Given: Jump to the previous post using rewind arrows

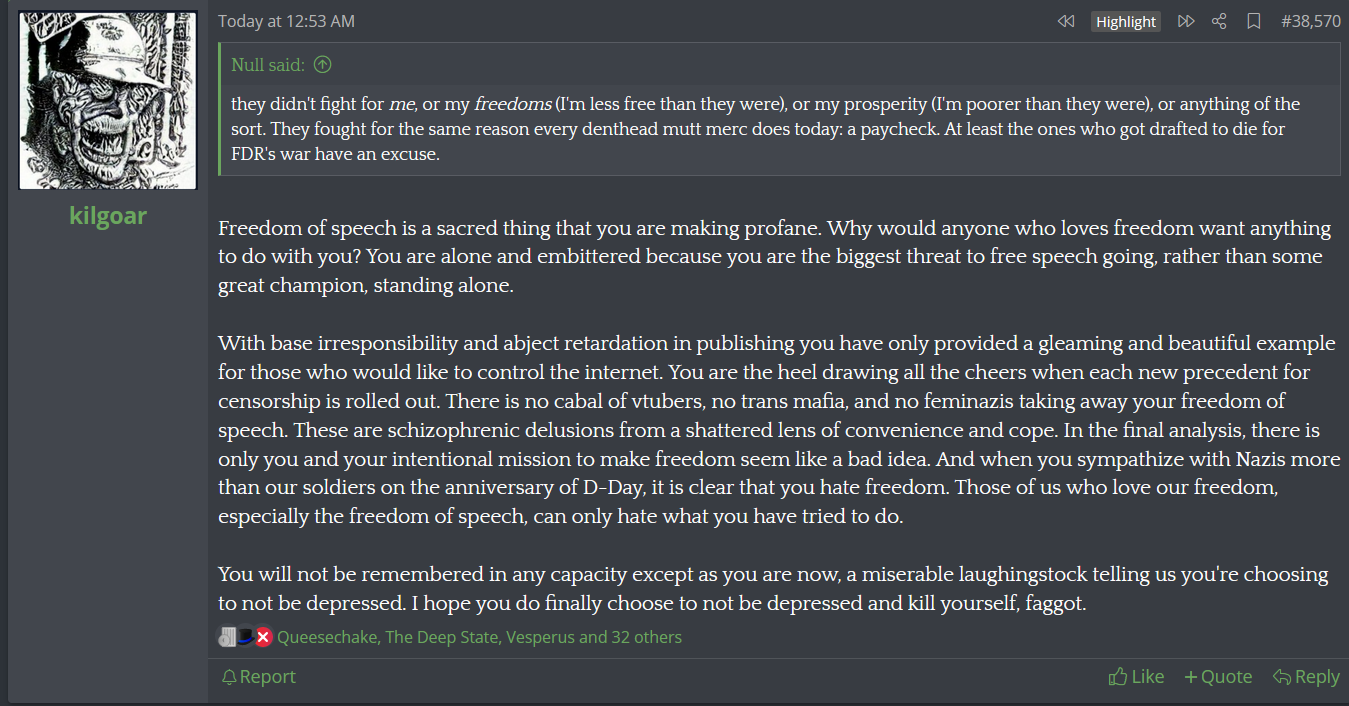Looking at the screenshot, I should click(1066, 21).
